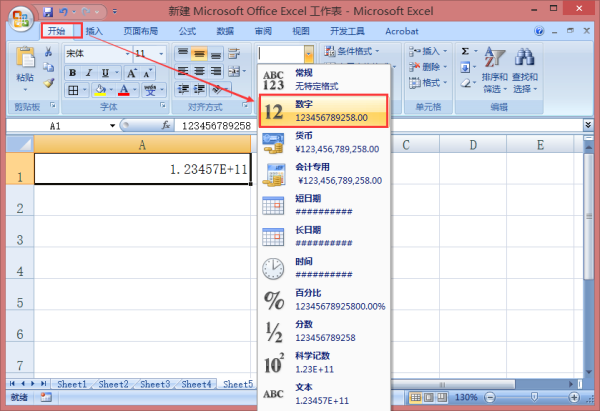Open the 插入 Insert tab
Image resolution: width=600 pixels, height=411 pixels.
tap(94, 31)
